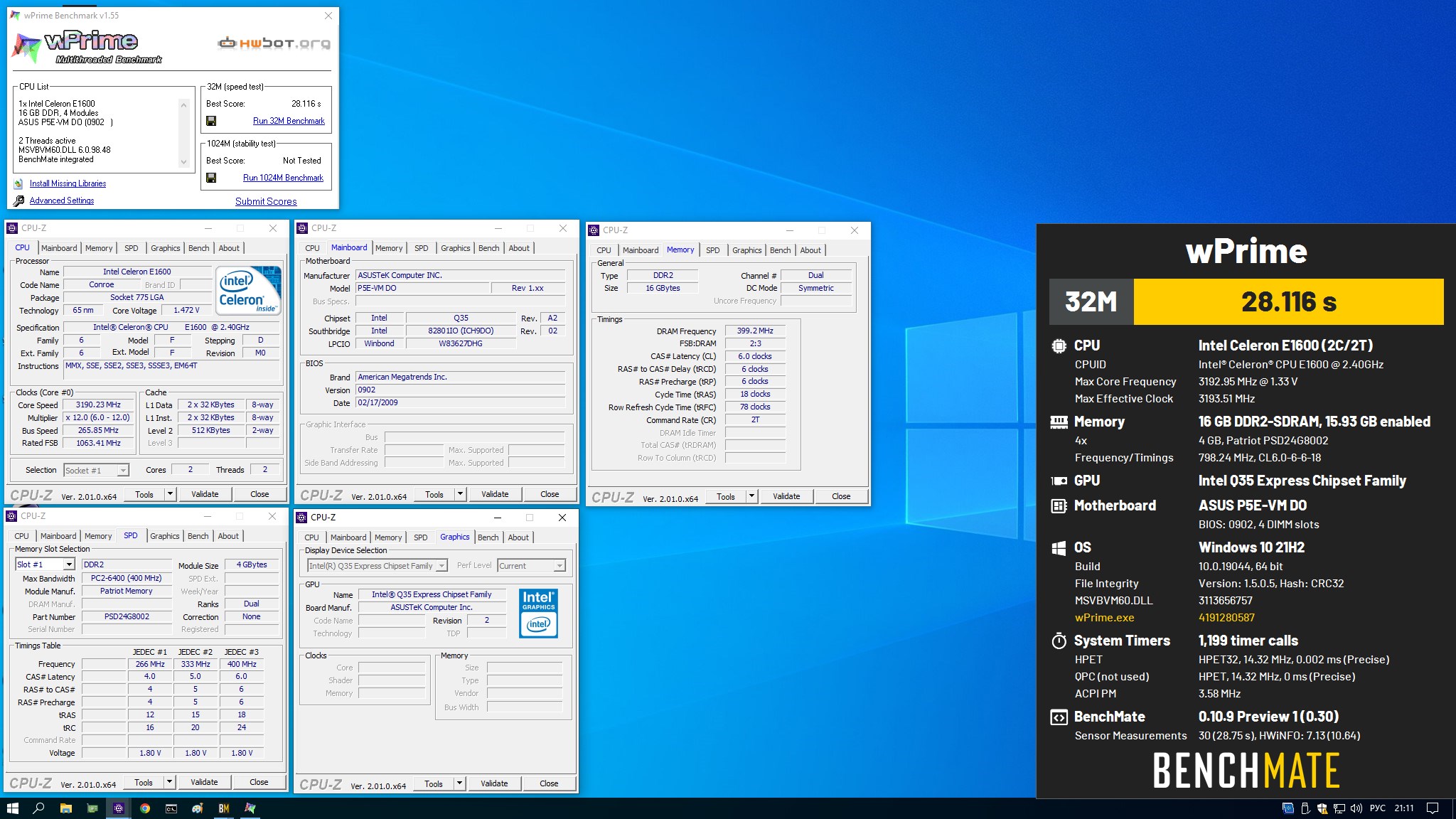Click the BenchMate logo at the panel bottom

tap(1246, 771)
